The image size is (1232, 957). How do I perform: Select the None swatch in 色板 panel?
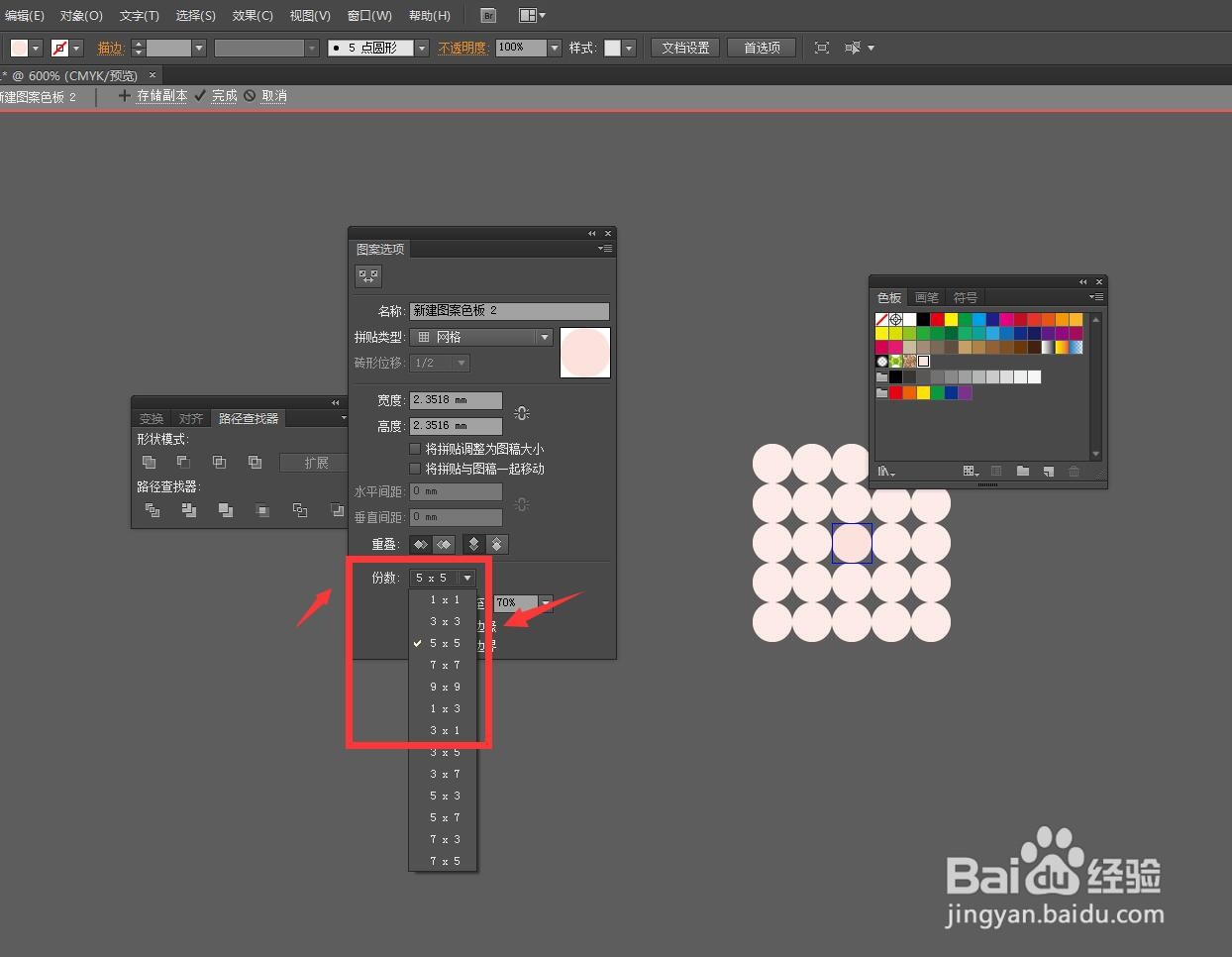click(881, 319)
